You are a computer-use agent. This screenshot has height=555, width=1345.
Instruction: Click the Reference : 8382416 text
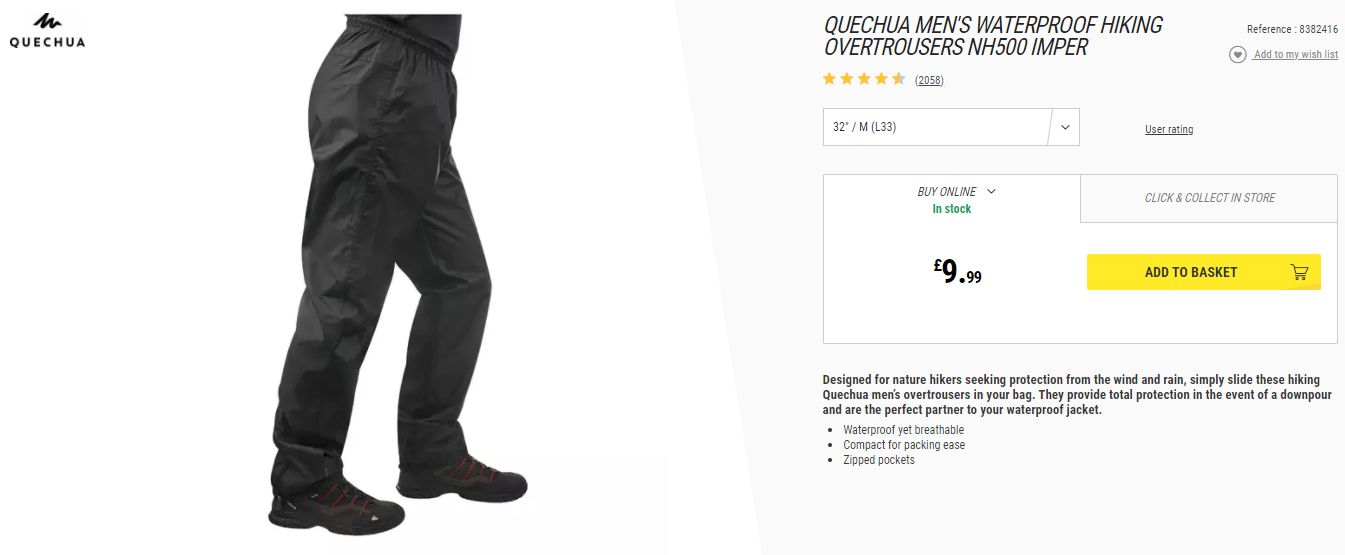pos(1292,29)
